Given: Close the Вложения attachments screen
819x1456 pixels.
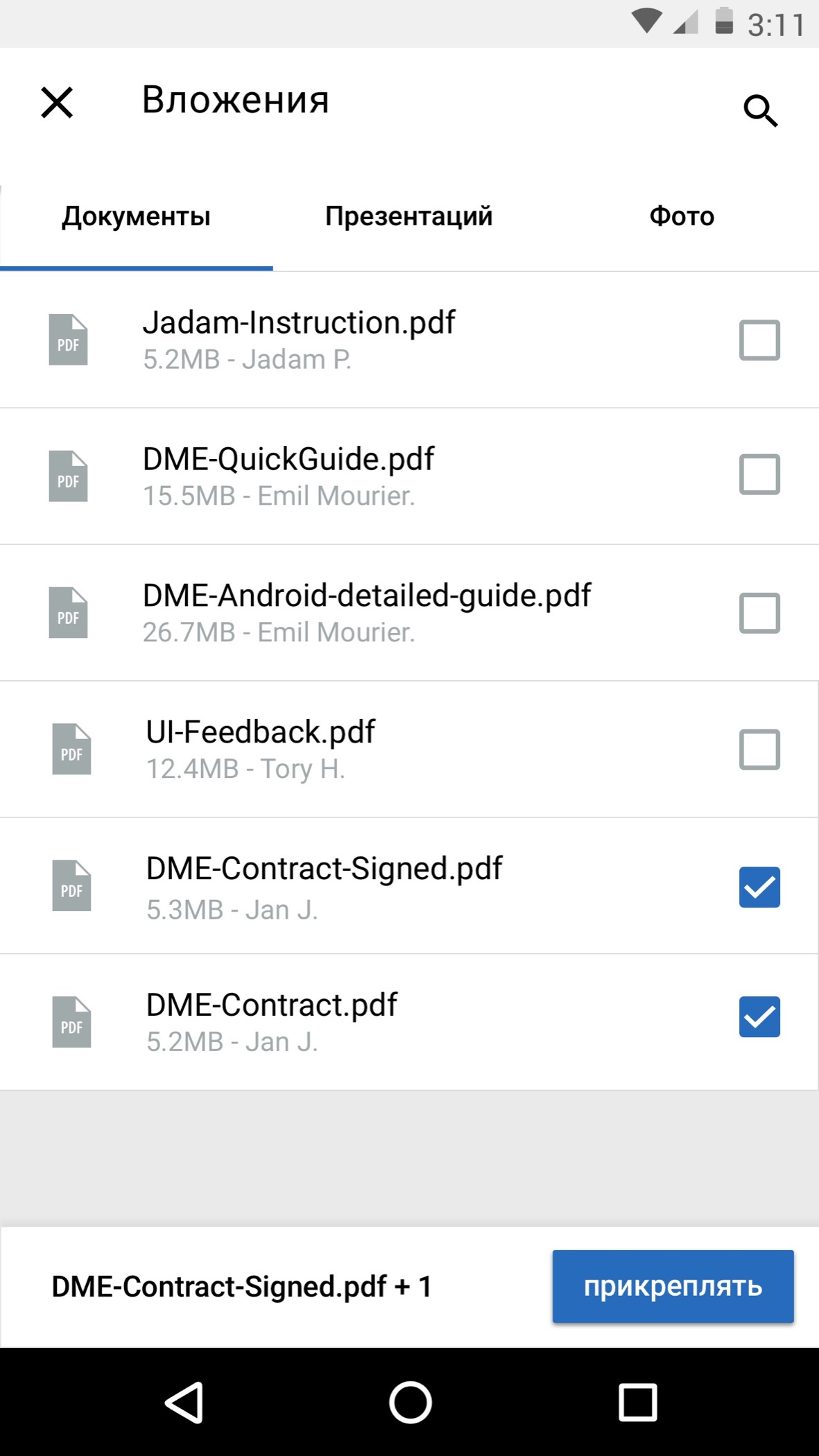Looking at the screenshot, I should [x=57, y=103].
